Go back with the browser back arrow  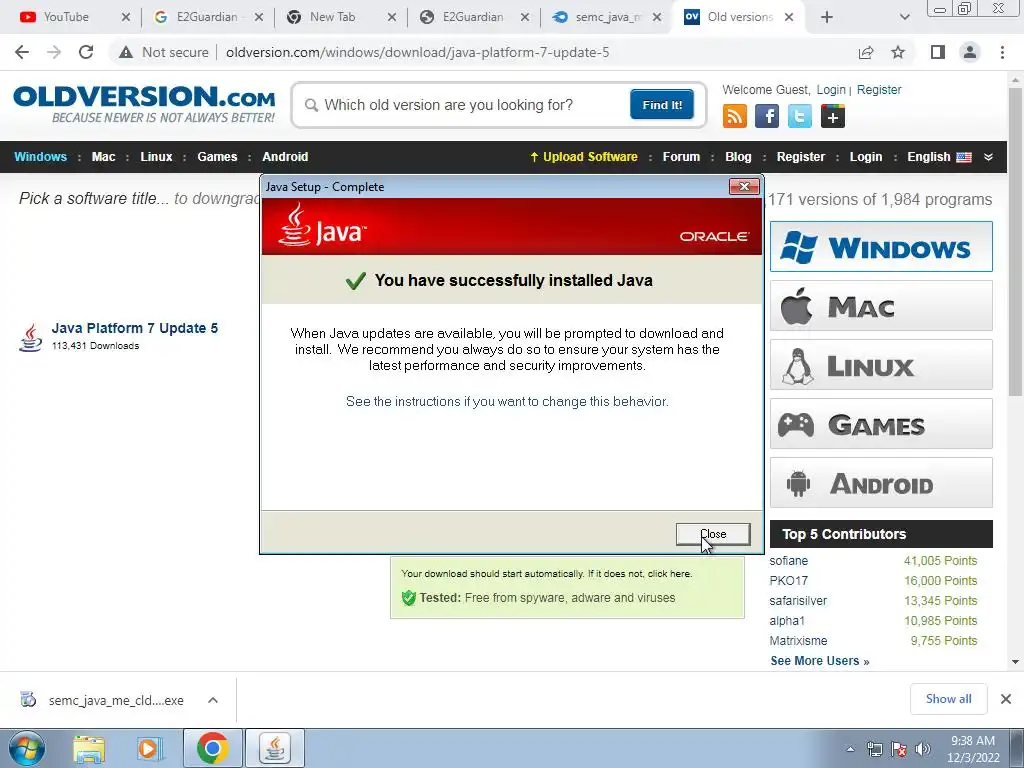[22, 52]
